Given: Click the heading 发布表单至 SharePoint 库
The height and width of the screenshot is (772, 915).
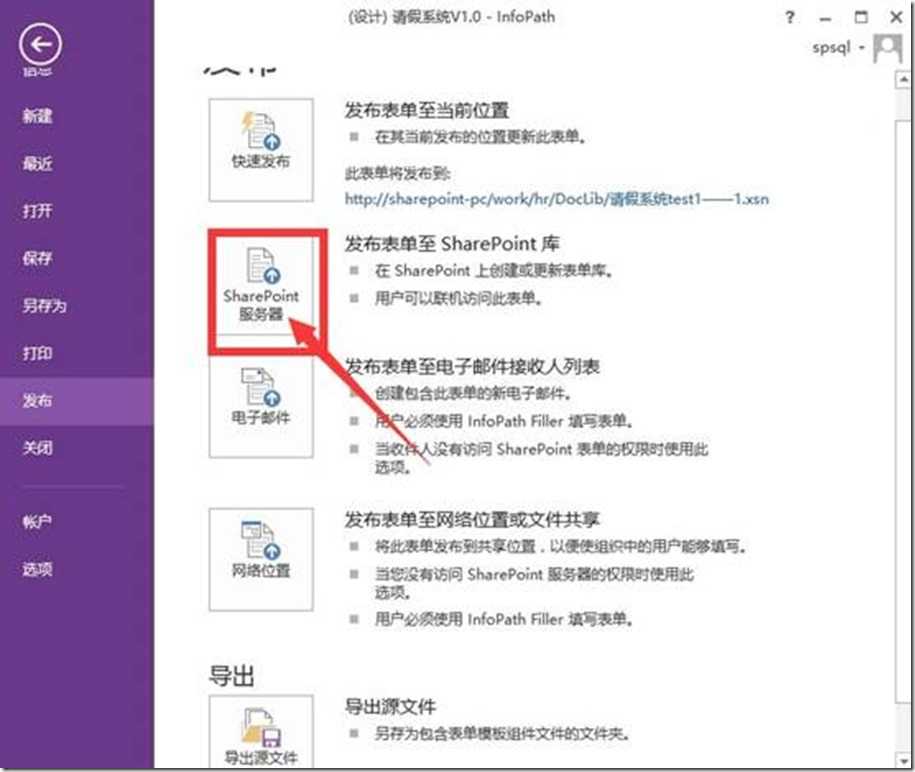Looking at the screenshot, I should [452, 243].
